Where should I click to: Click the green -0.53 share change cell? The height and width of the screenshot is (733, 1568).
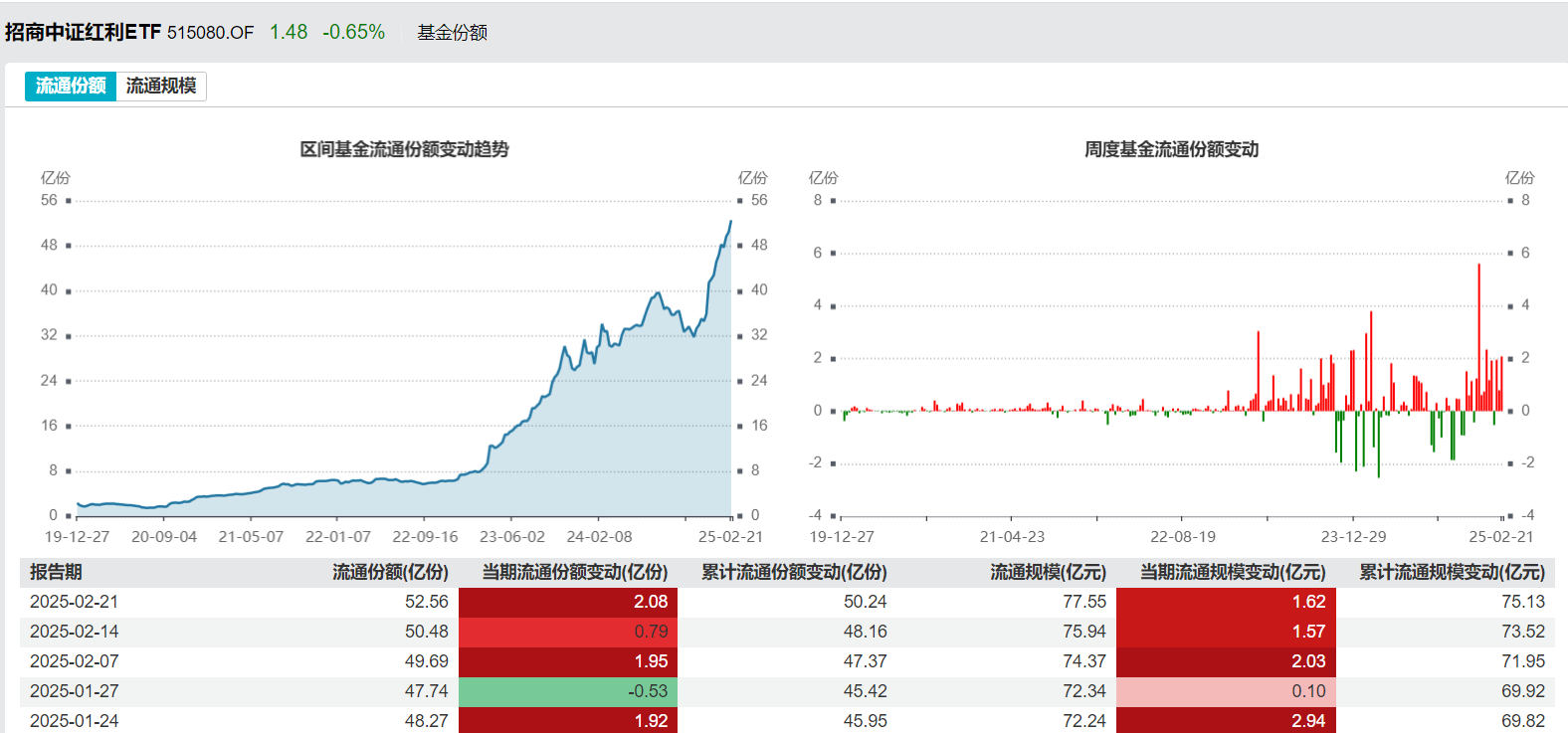point(568,691)
